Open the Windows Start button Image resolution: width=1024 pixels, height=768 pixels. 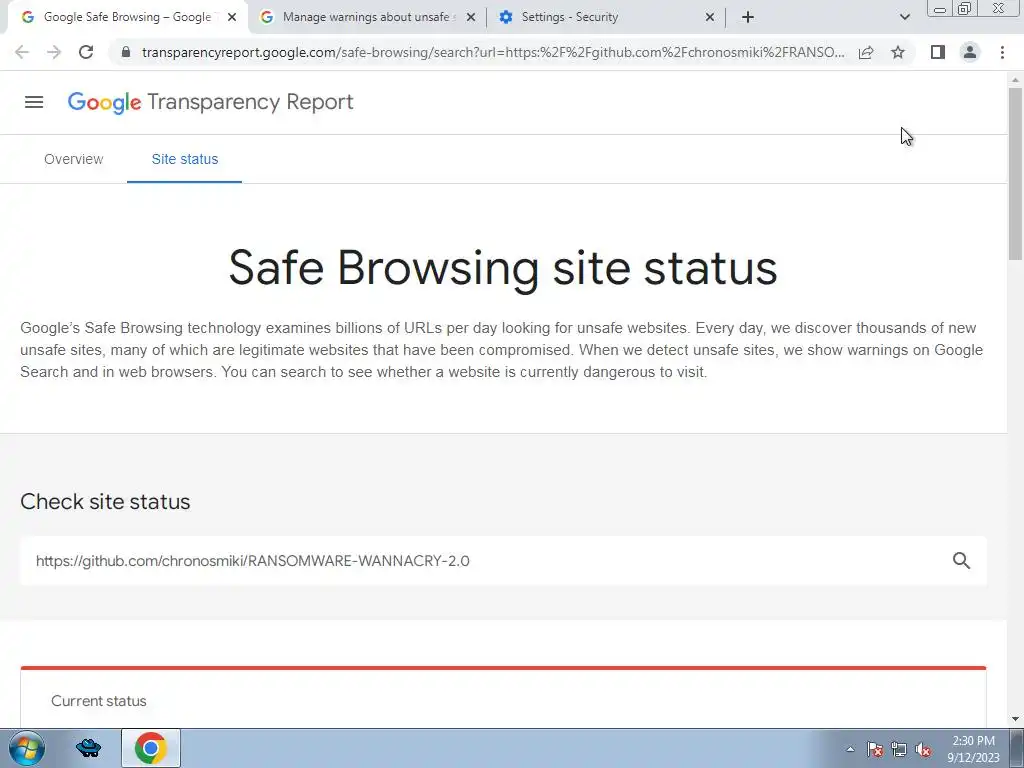tap(27, 748)
